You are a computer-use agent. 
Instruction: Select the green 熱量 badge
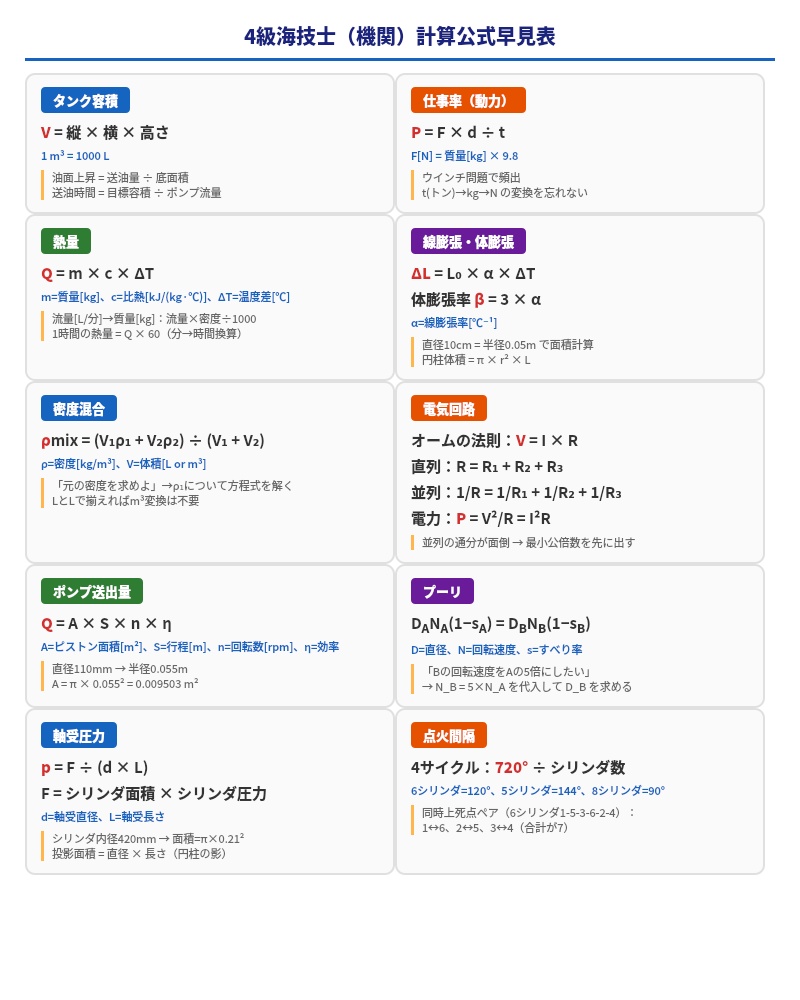(x=66, y=241)
